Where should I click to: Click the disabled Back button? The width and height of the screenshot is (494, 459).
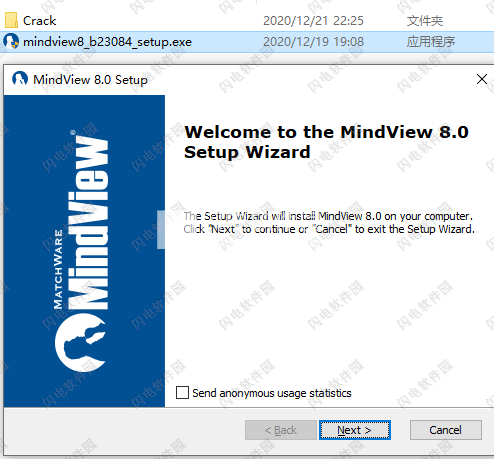[280, 430]
